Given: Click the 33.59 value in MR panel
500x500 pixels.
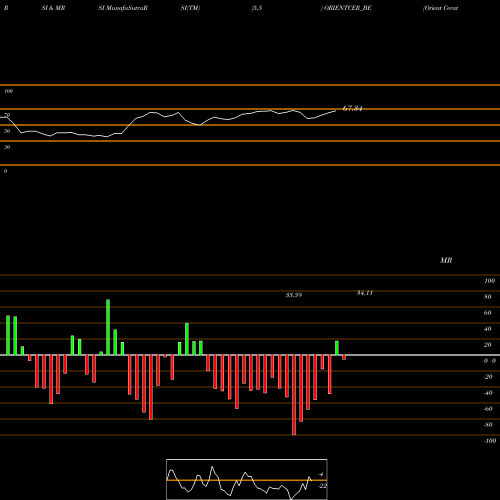Looking at the screenshot, I should 294,295.
